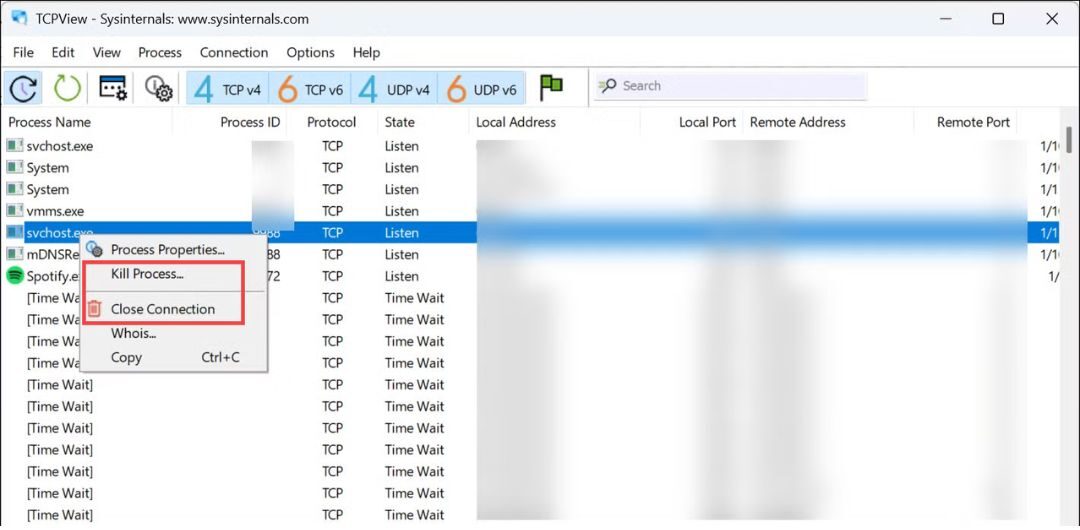Screen dimensions: 1080x530
Task: Click the Spotify process icon
Action: coord(14,276)
